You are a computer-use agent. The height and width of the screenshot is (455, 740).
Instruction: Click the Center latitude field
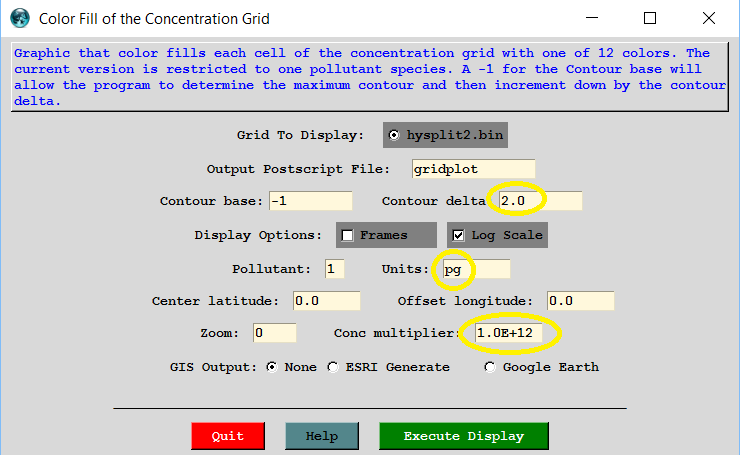click(x=326, y=301)
